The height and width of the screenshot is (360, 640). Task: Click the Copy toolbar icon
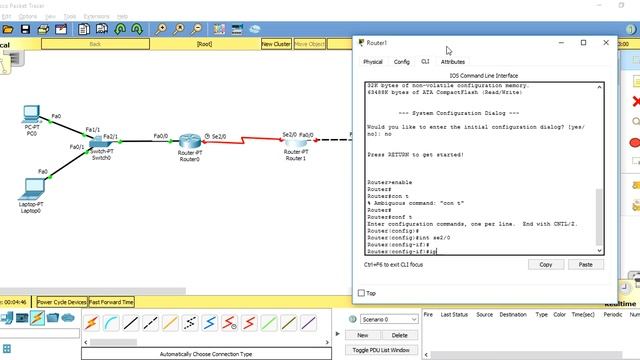point(84,29)
